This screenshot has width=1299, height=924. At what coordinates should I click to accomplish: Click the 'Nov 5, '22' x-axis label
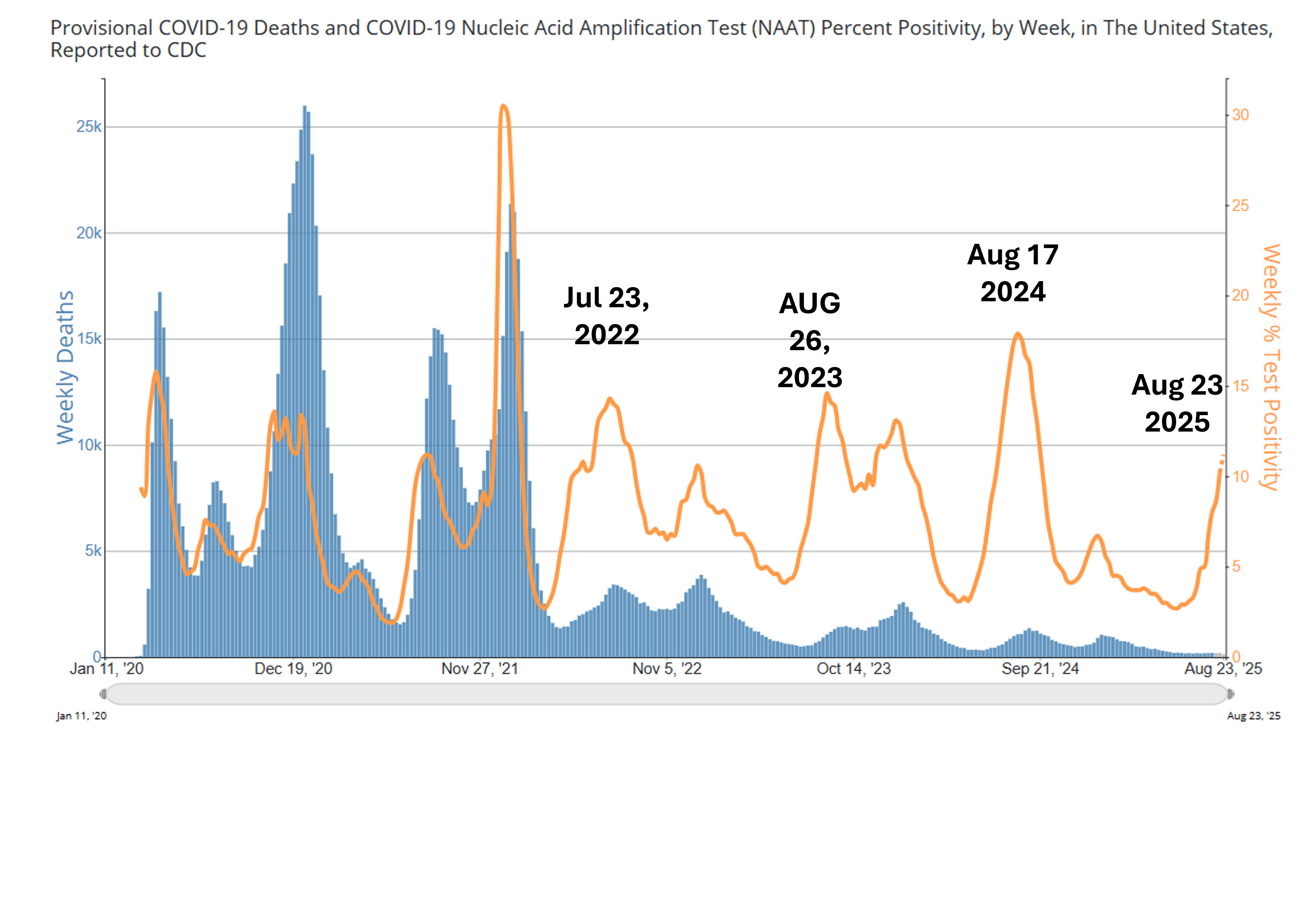[667, 669]
